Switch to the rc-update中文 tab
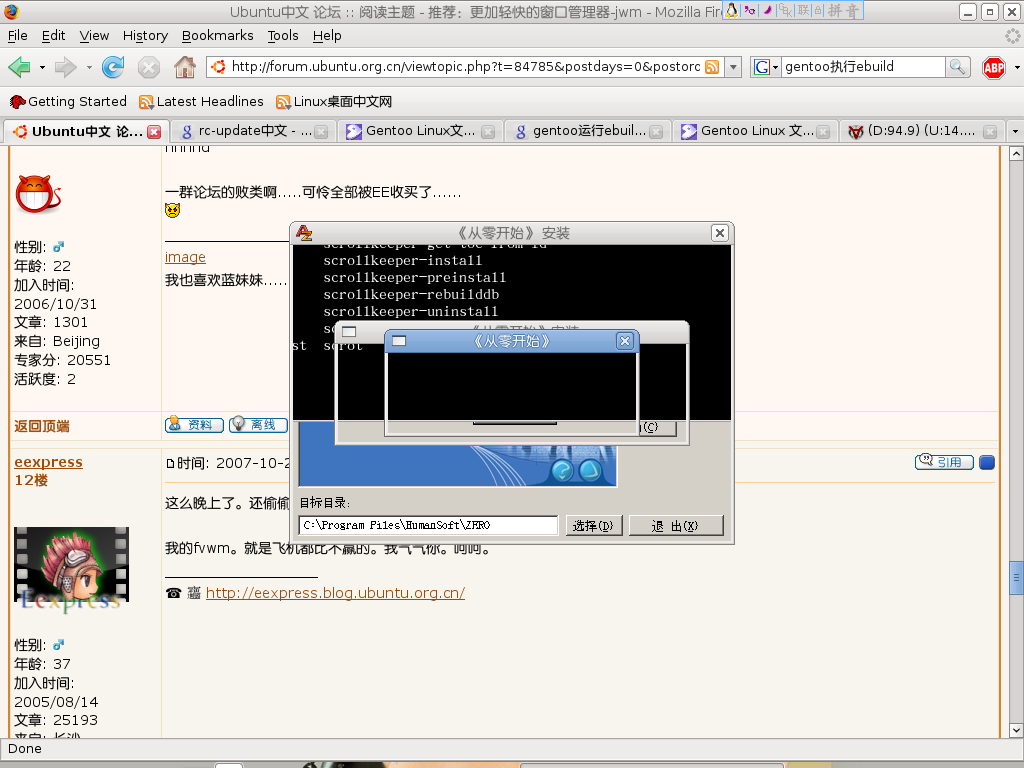 253,131
